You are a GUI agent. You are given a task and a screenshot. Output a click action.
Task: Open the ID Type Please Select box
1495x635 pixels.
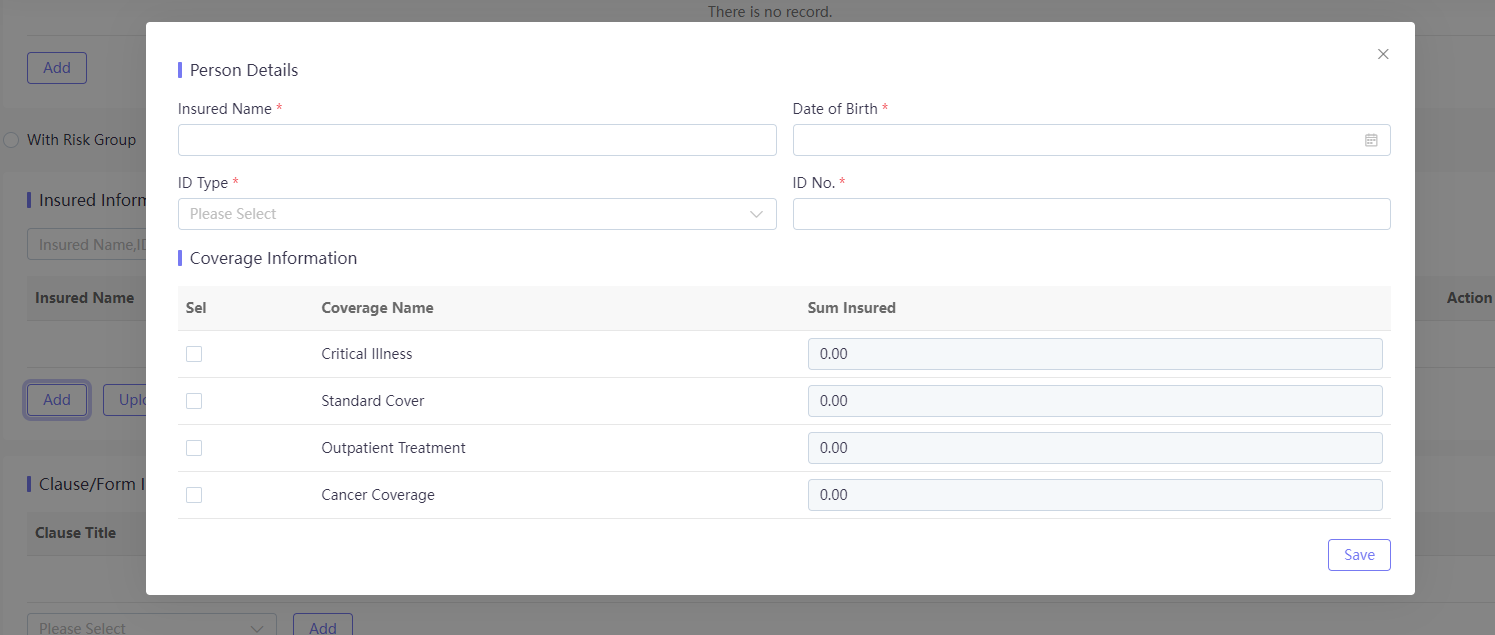477,214
